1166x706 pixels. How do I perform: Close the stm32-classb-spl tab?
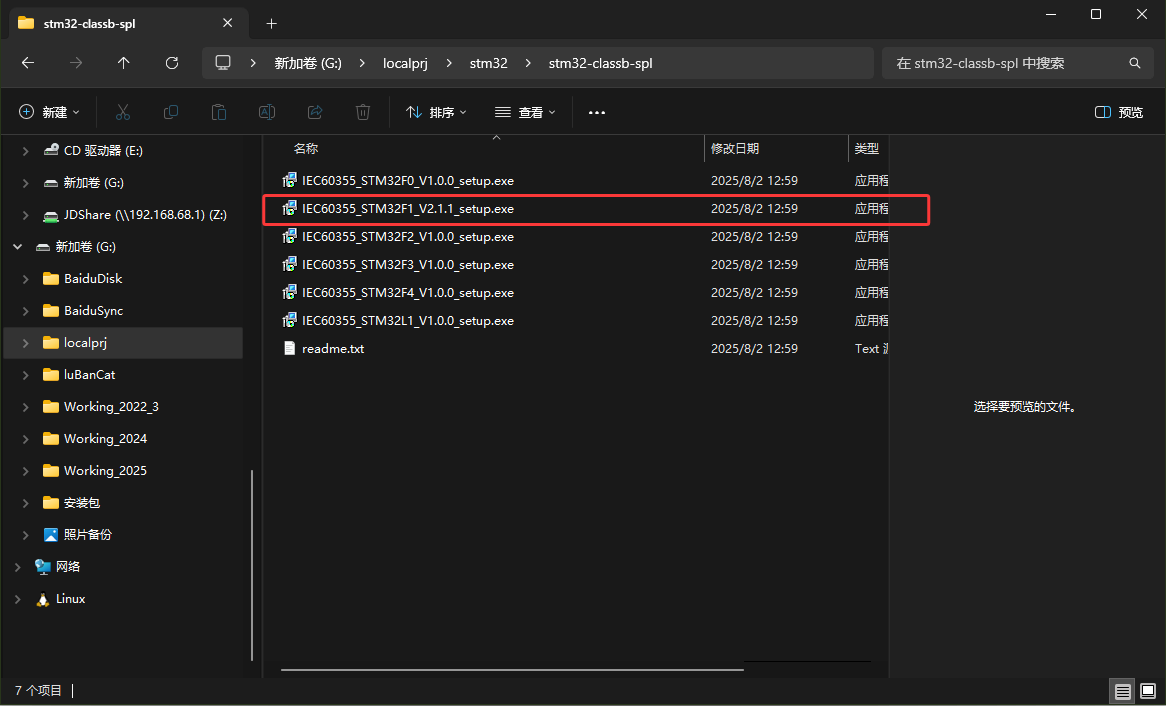click(228, 23)
